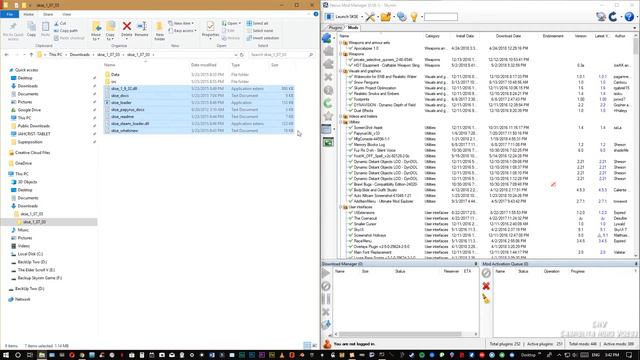The height and width of the screenshot is (360, 640).
Task: Click the delete mod X icon in the Nexus sidebar
Action: 328,77
